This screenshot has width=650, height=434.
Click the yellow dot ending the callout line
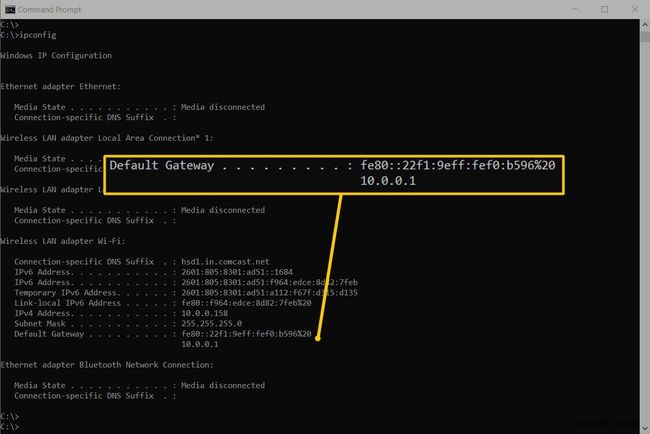pyautogui.click(x=319, y=339)
